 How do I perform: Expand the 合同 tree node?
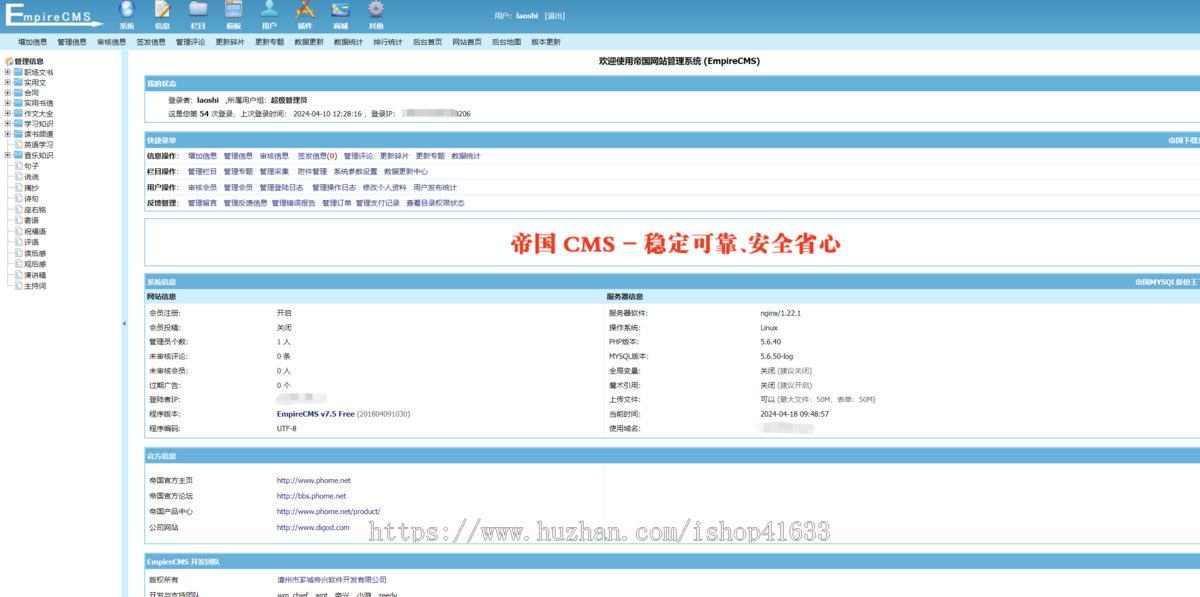pos(7,92)
